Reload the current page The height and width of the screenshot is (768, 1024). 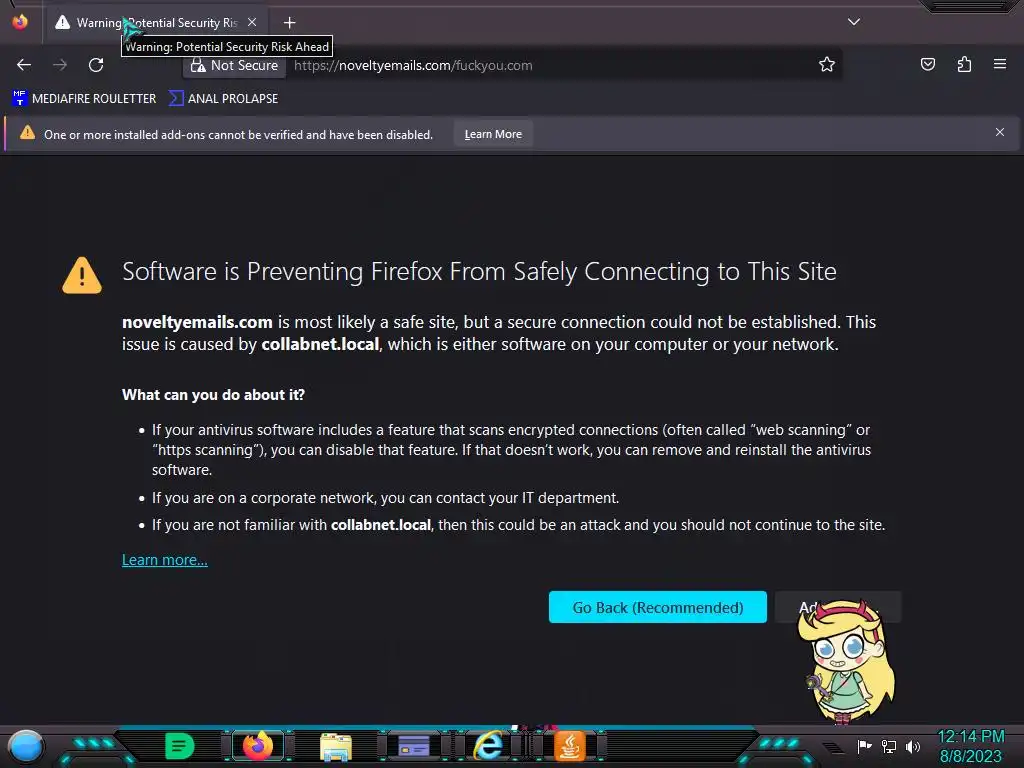coord(96,65)
